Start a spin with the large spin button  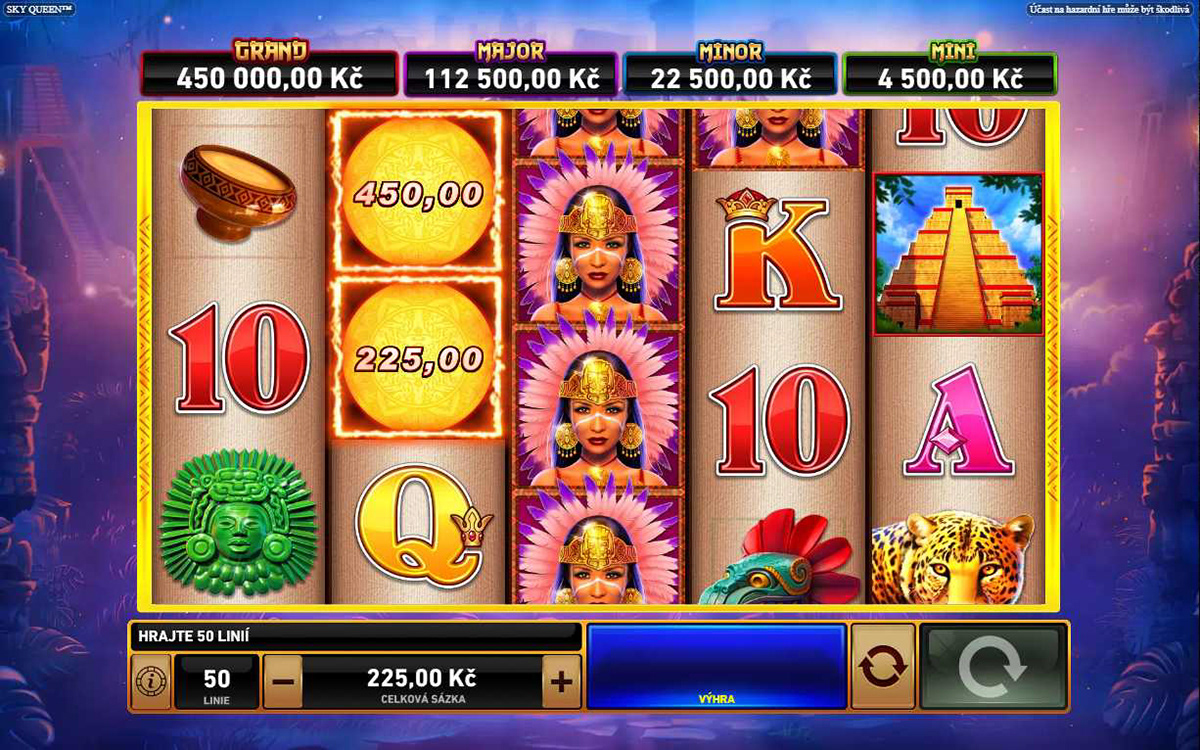coord(993,667)
